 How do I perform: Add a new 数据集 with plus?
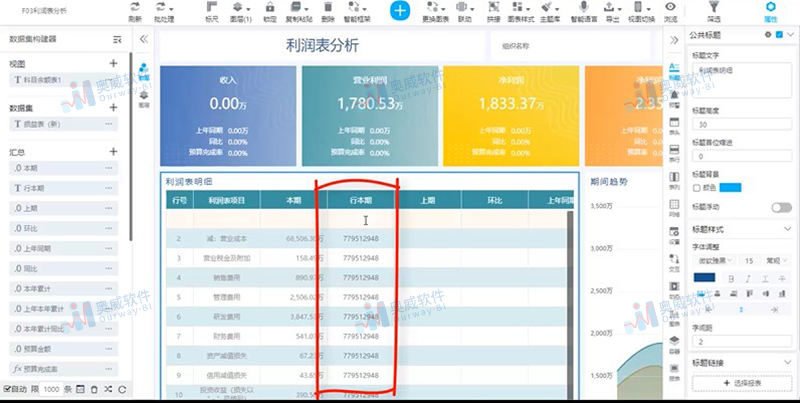pos(113,108)
